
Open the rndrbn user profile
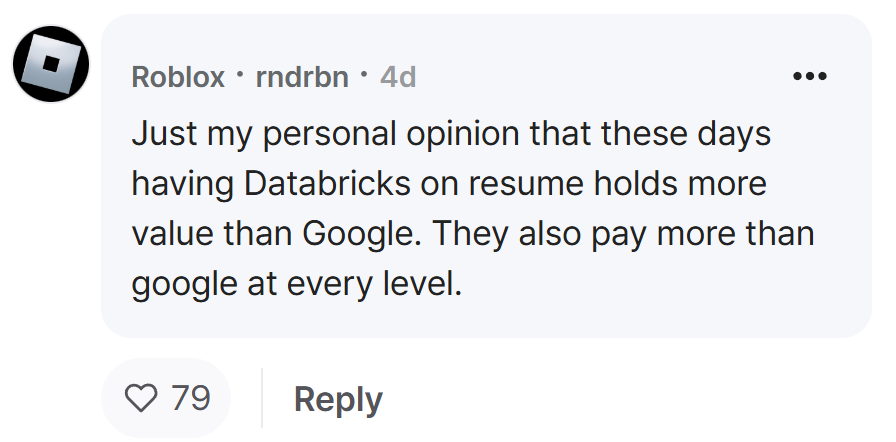tap(302, 77)
